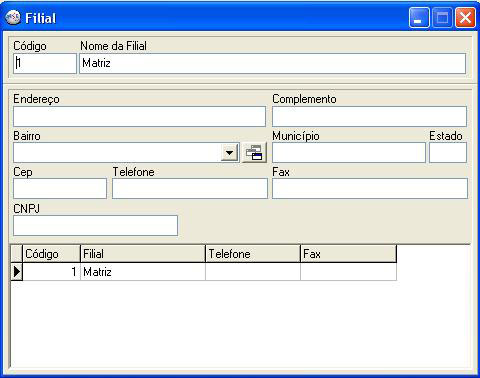Close the Filial window
Viewport: 480px width, 378px height.
coord(465,18)
